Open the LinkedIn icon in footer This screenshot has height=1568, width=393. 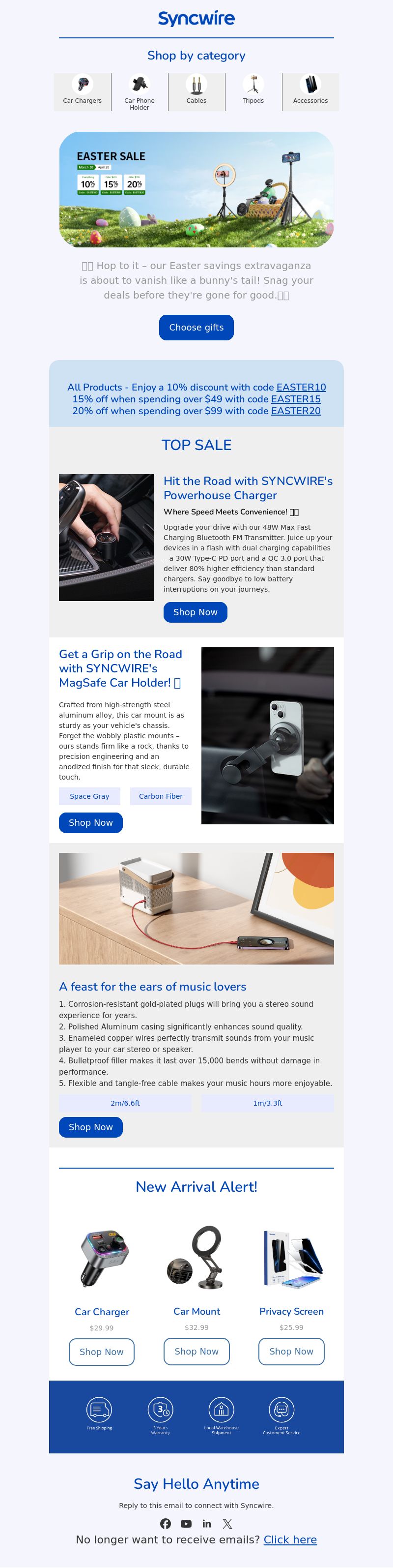click(x=207, y=1524)
